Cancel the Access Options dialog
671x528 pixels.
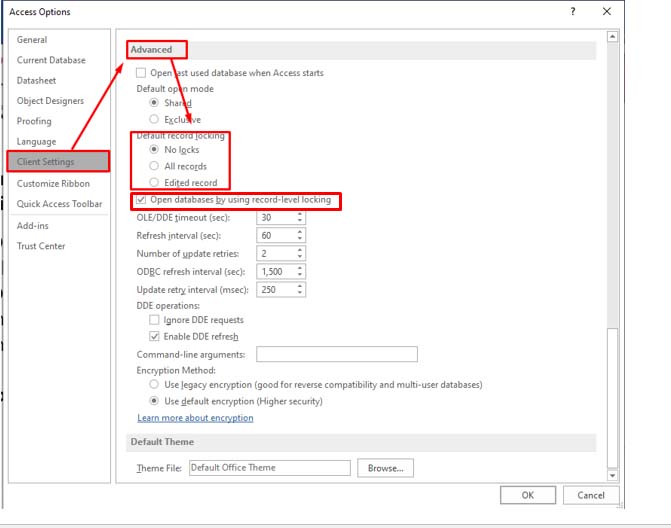tap(591, 495)
